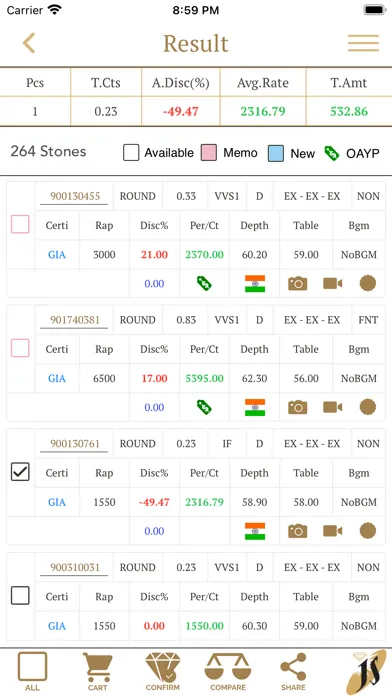Image resolution: width=392 pixels, height=696 pixels.
Task: Open camera image for stone 900130455
Action: pos(297,283)
